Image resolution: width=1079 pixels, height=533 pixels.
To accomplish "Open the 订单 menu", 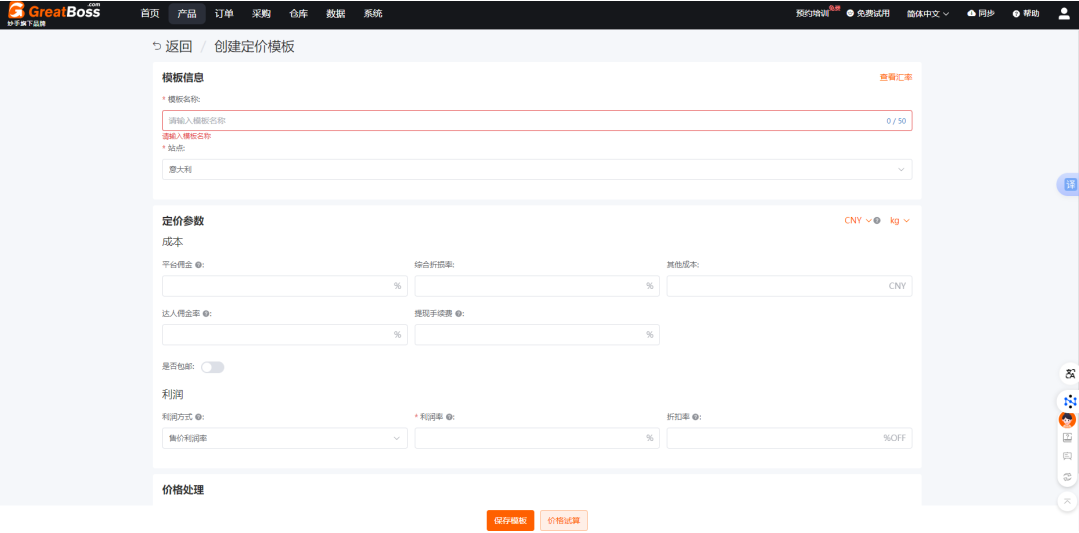I will click(224, 14).
